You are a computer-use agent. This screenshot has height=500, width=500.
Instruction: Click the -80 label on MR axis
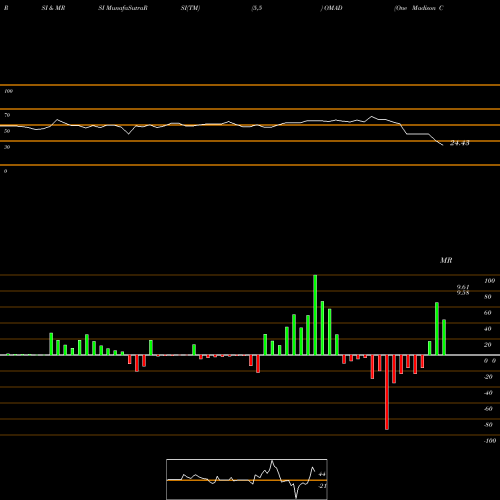pos(488,425)
